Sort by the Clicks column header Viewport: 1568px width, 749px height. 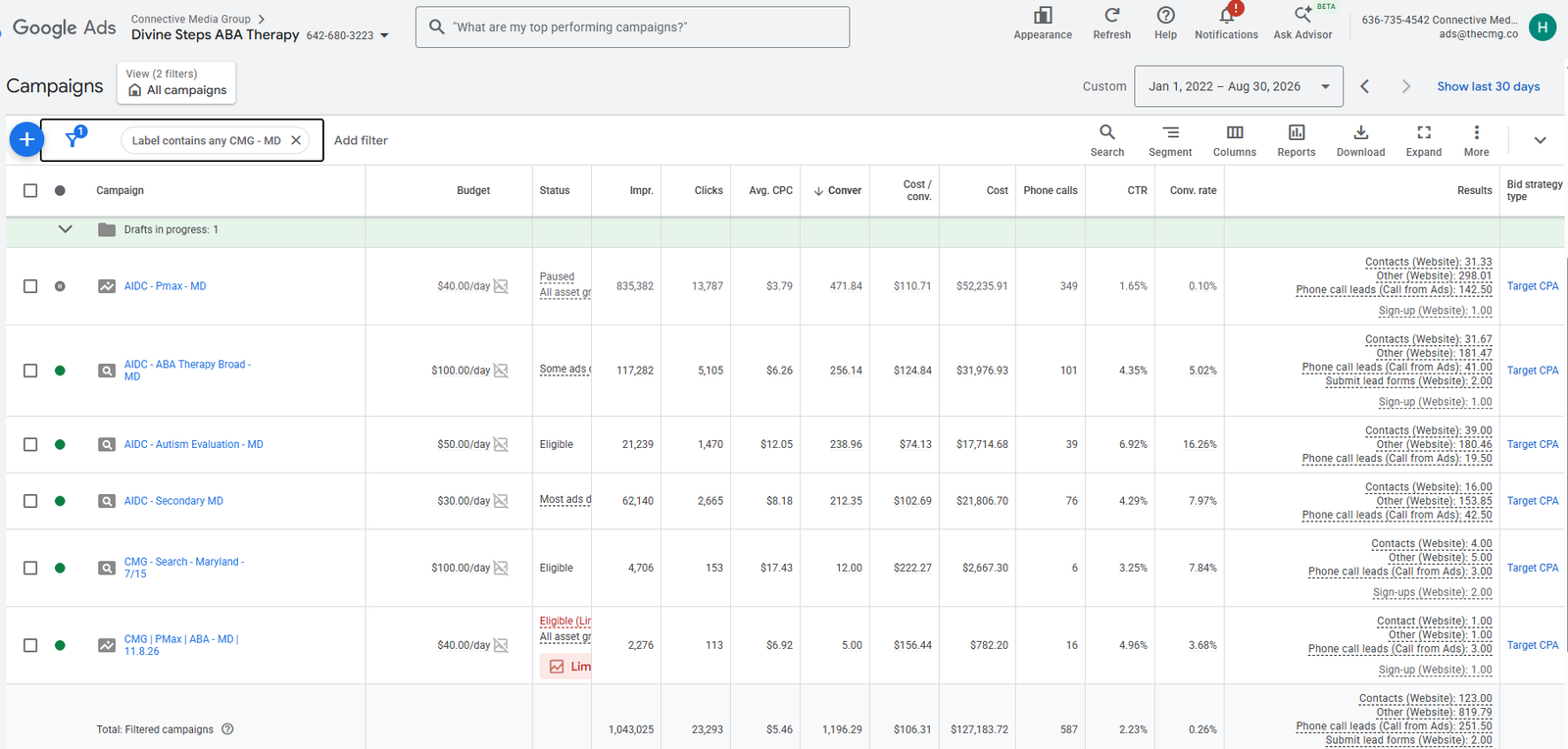click(709, 190)
